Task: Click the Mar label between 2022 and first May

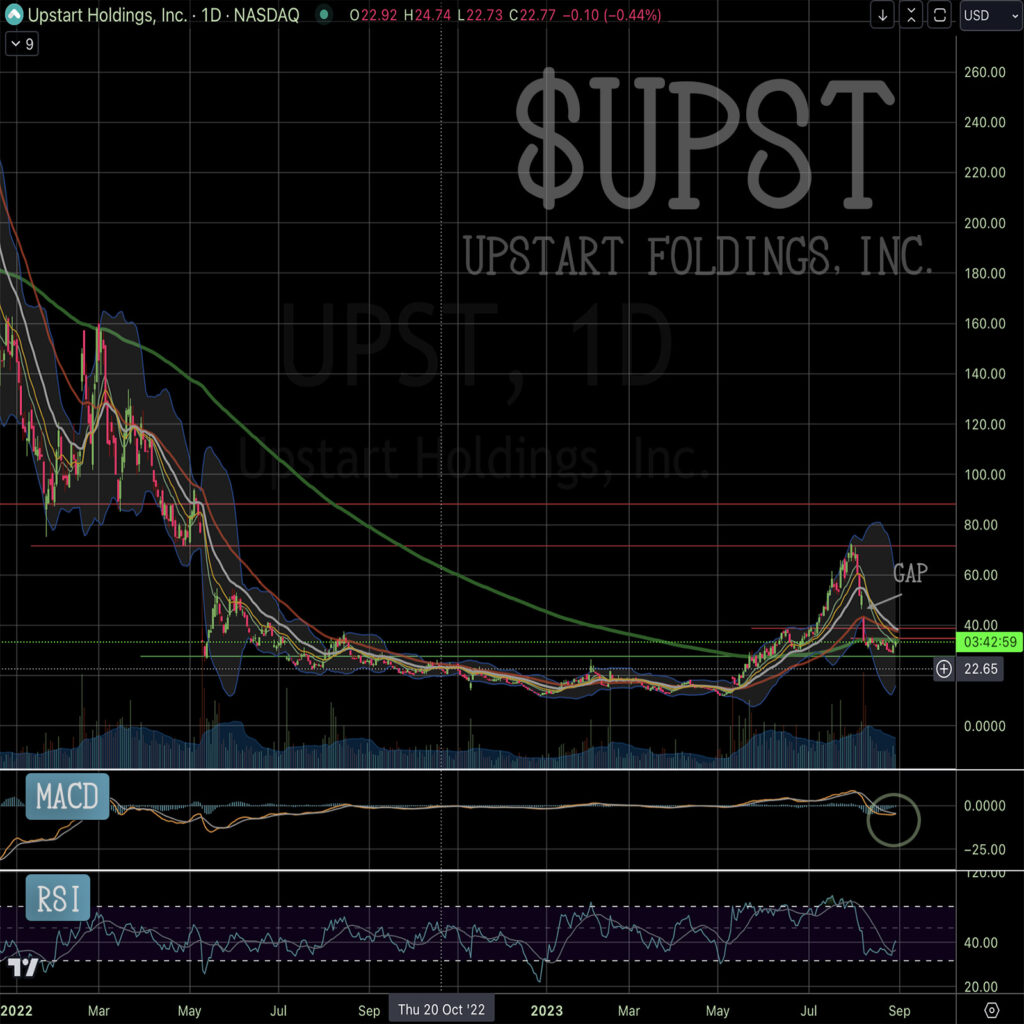Action: [x=99, y=1011]
